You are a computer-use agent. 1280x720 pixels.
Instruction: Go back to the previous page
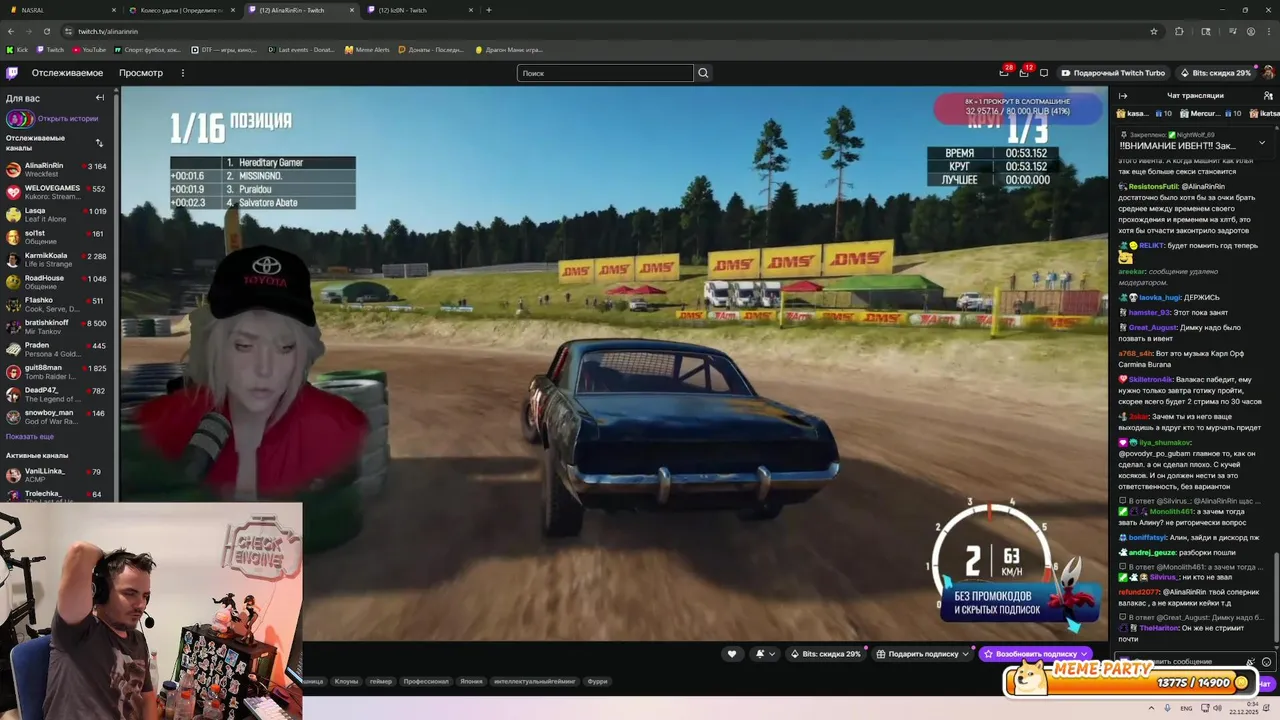click(x=11, y=31)
